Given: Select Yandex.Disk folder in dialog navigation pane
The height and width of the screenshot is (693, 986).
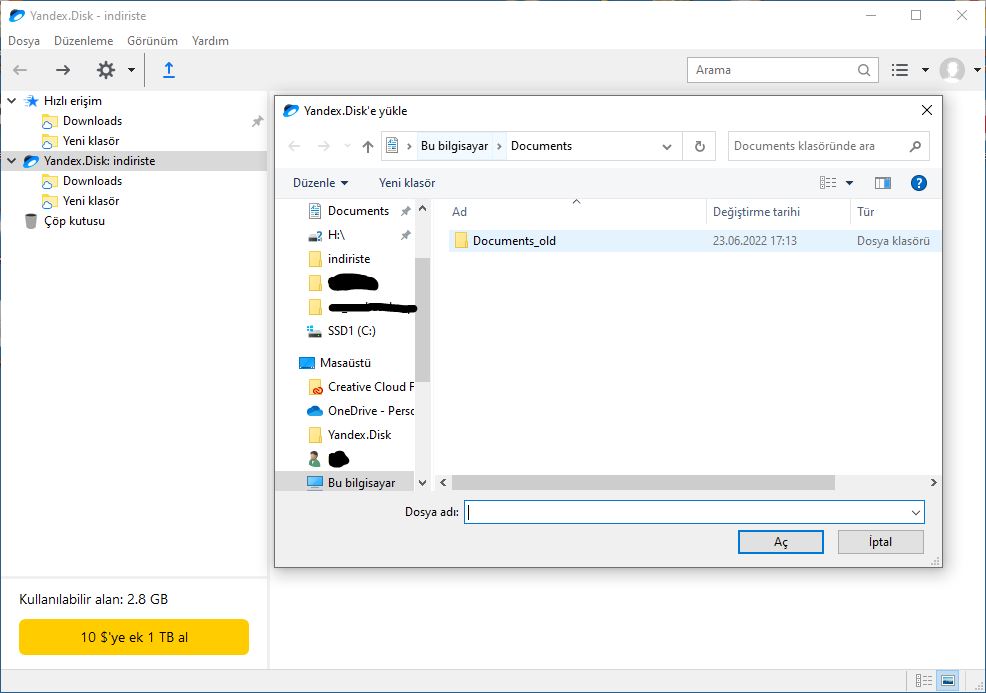Looking at the screenshot, I should tap(360, 435).
